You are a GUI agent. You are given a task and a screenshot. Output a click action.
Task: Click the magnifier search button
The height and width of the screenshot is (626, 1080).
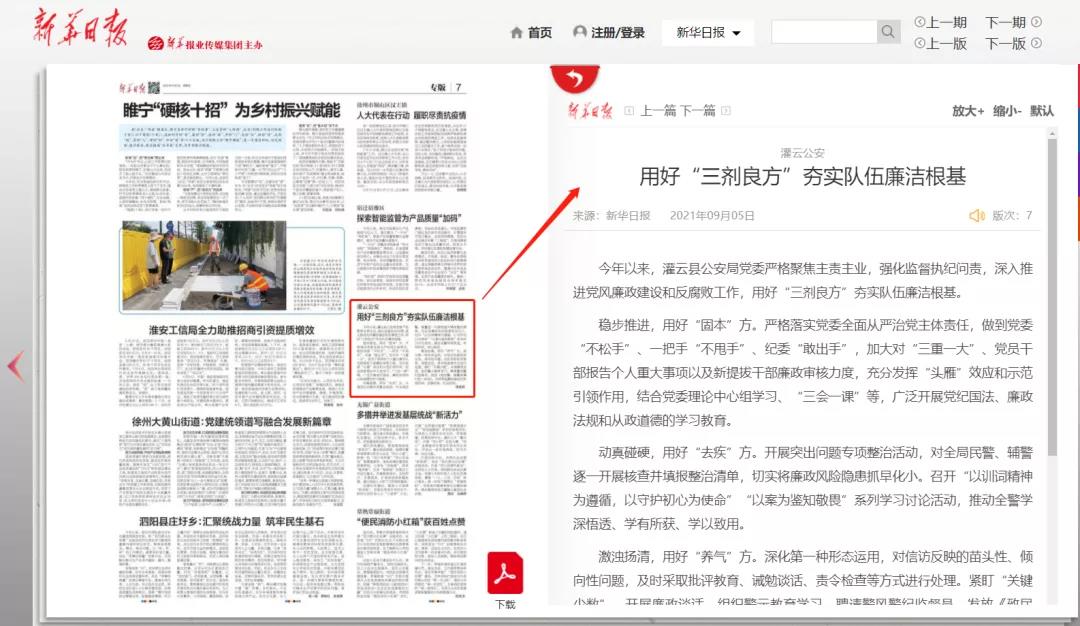(889, 32)
